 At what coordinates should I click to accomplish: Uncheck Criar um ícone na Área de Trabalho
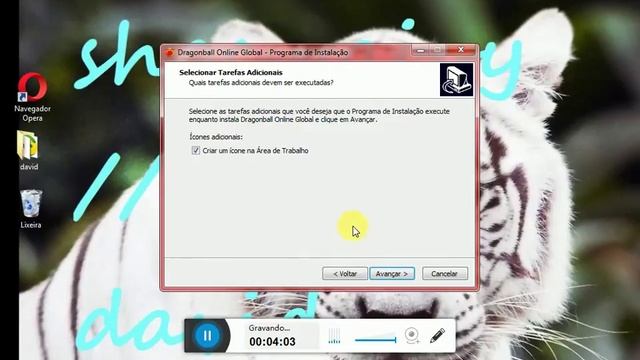(x=196, y=151)
